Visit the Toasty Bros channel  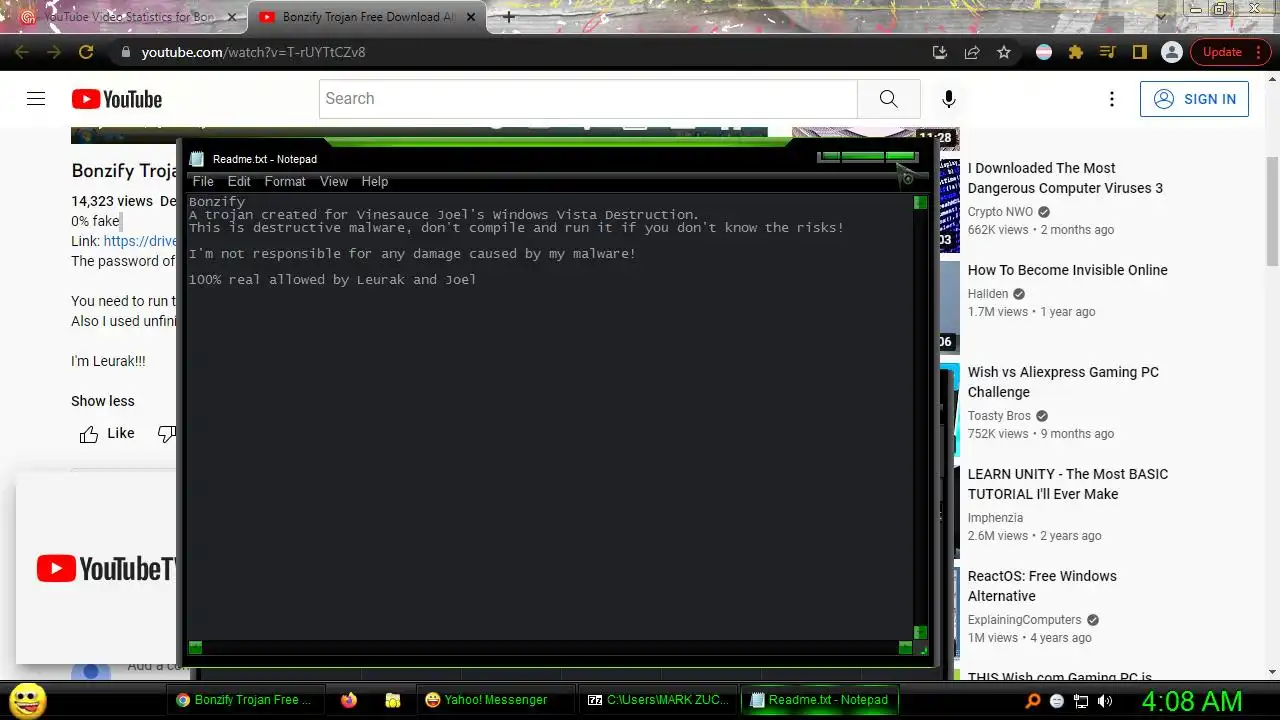pyautogui.click(x=999, y=416)
